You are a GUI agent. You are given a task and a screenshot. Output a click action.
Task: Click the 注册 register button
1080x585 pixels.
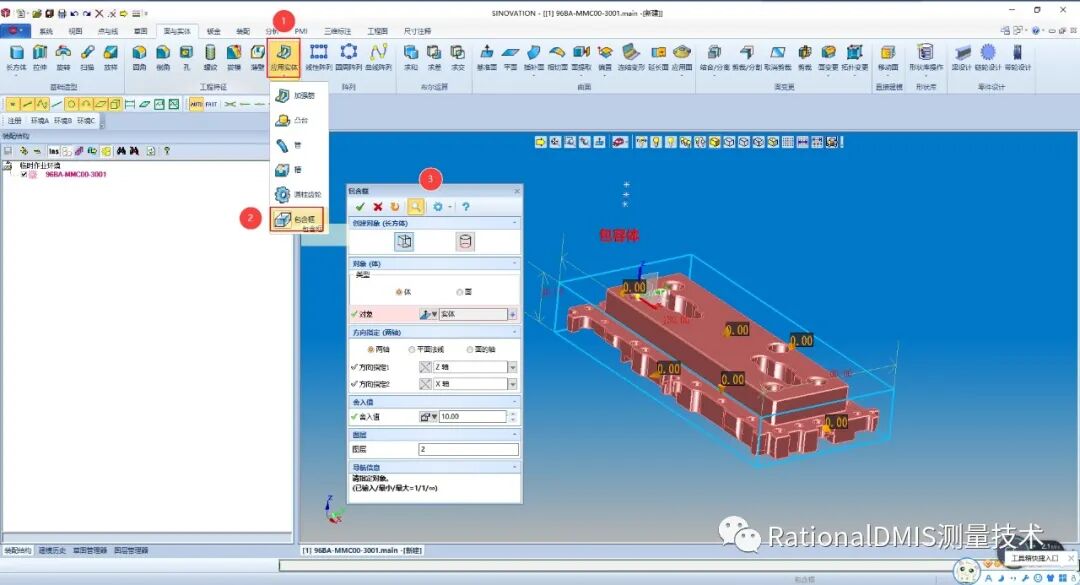(x=14, y=121)
